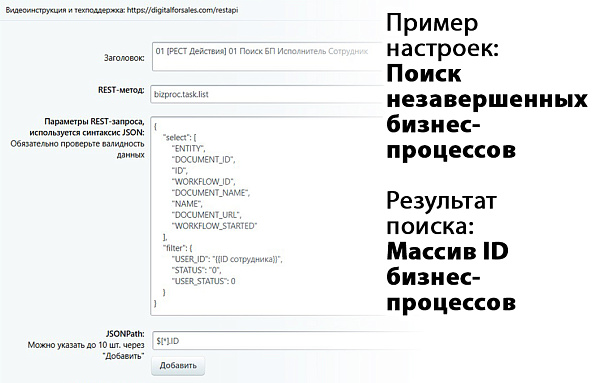Click the "Массив ID" bold overlay text
600x383 pixels.
[447, 251]
